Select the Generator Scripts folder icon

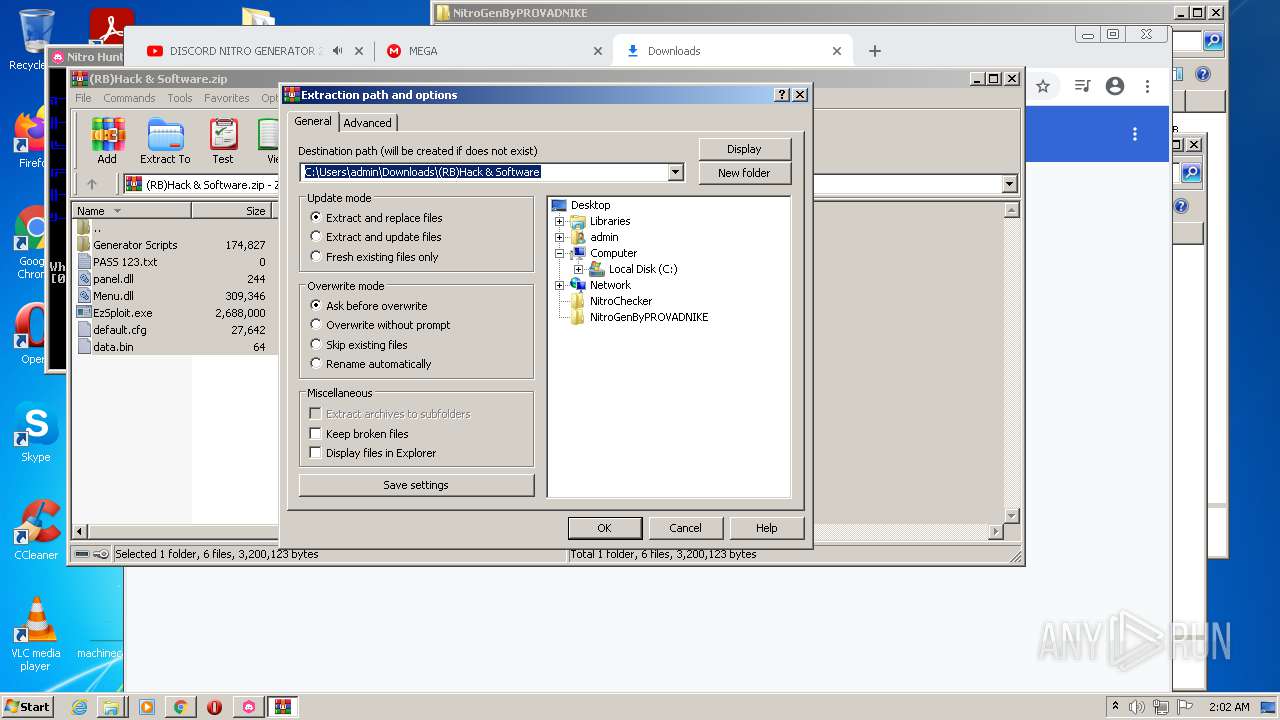click(84, 244)
